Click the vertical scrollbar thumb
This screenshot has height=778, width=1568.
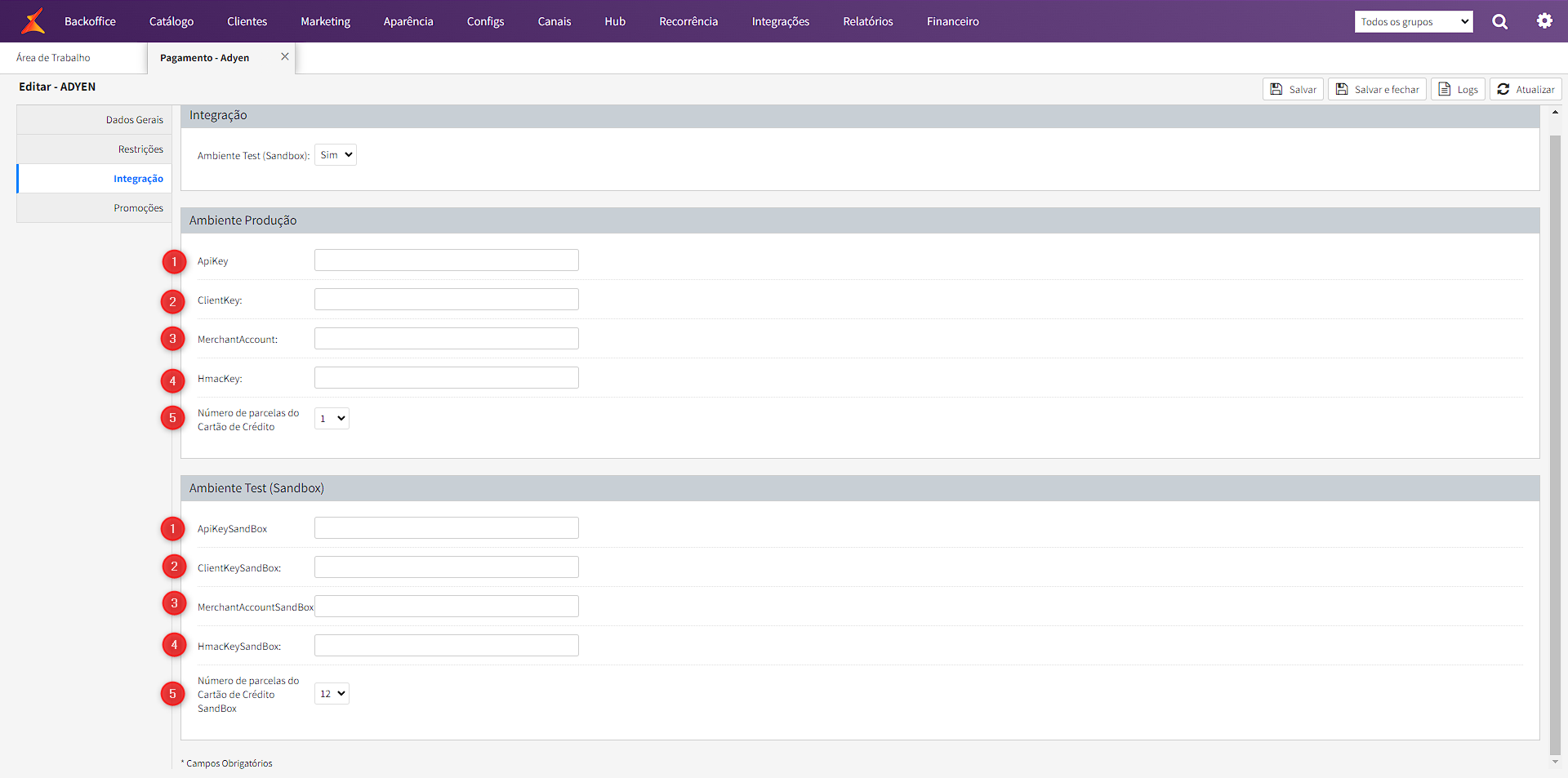point(1555,446)
